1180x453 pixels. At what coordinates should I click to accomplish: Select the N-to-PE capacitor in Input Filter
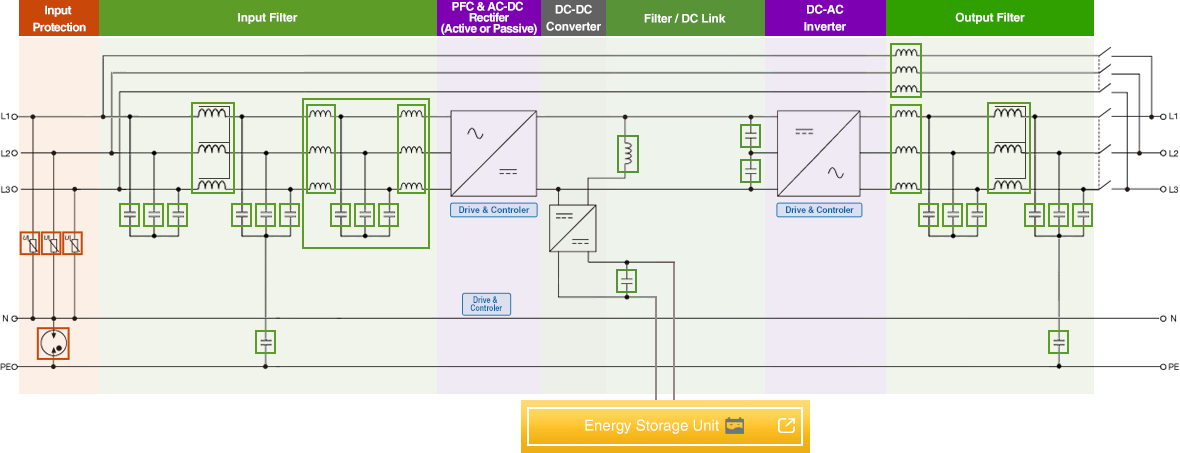point(265,342)
